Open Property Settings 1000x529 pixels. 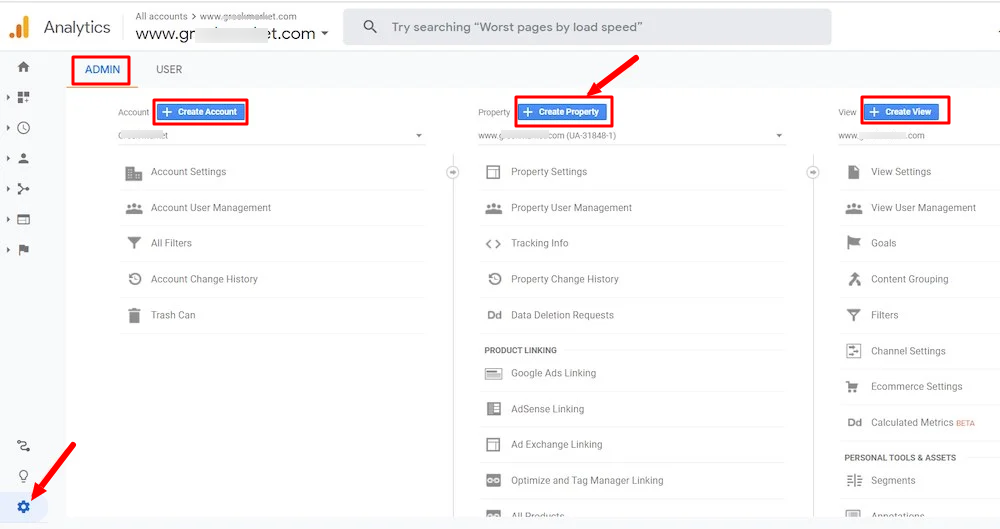click(x=548, y=172)
